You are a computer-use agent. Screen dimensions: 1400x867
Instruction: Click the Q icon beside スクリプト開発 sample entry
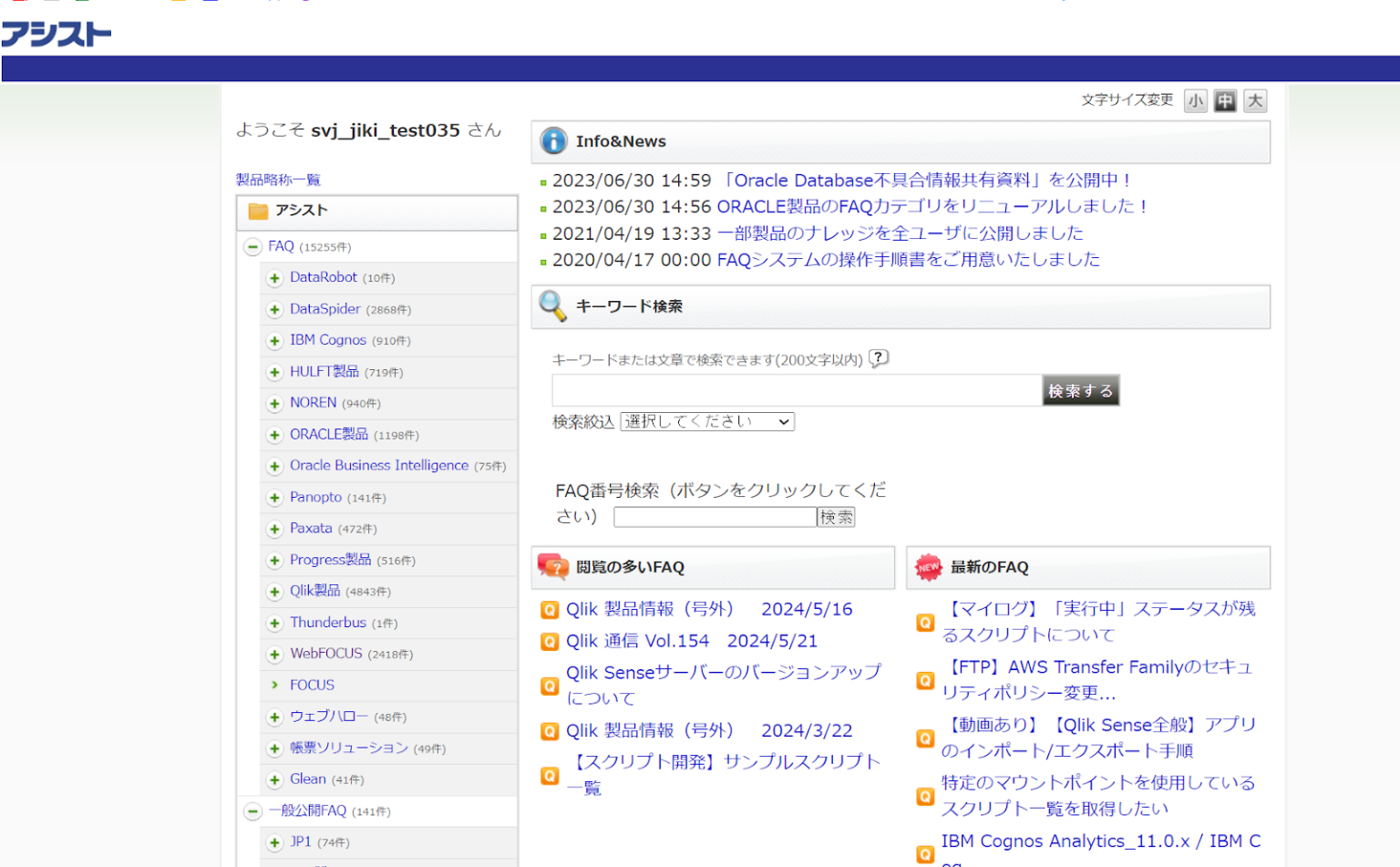coord(550,775)
